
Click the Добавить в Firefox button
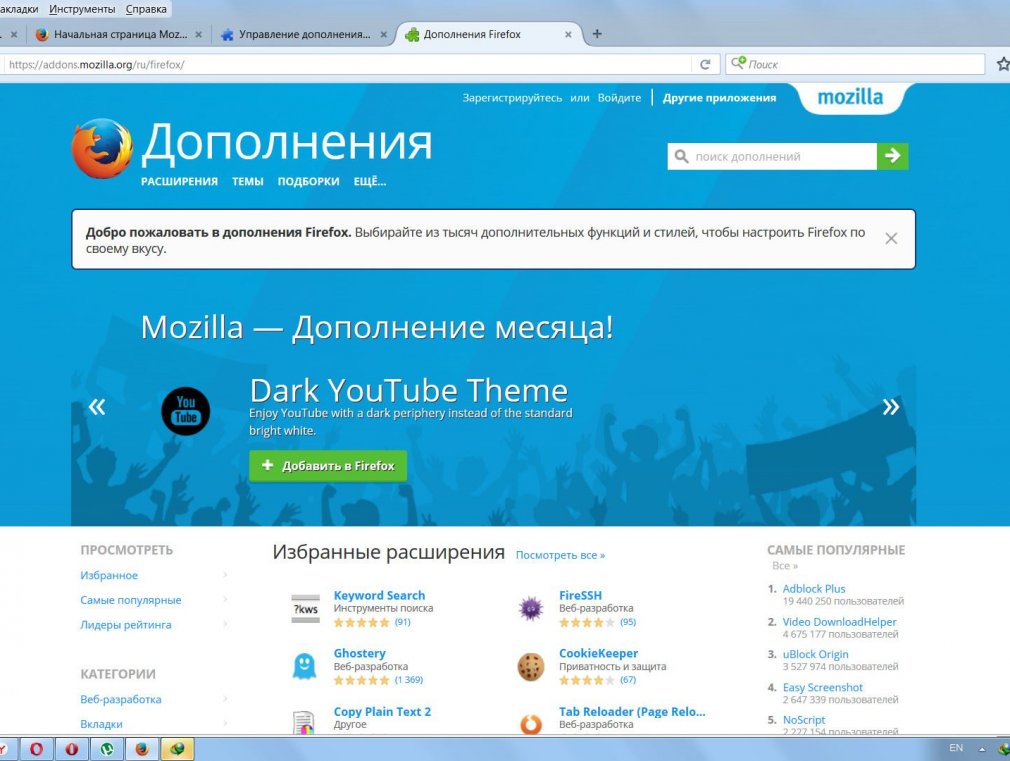pyautogui.click(x=328, y=465)
